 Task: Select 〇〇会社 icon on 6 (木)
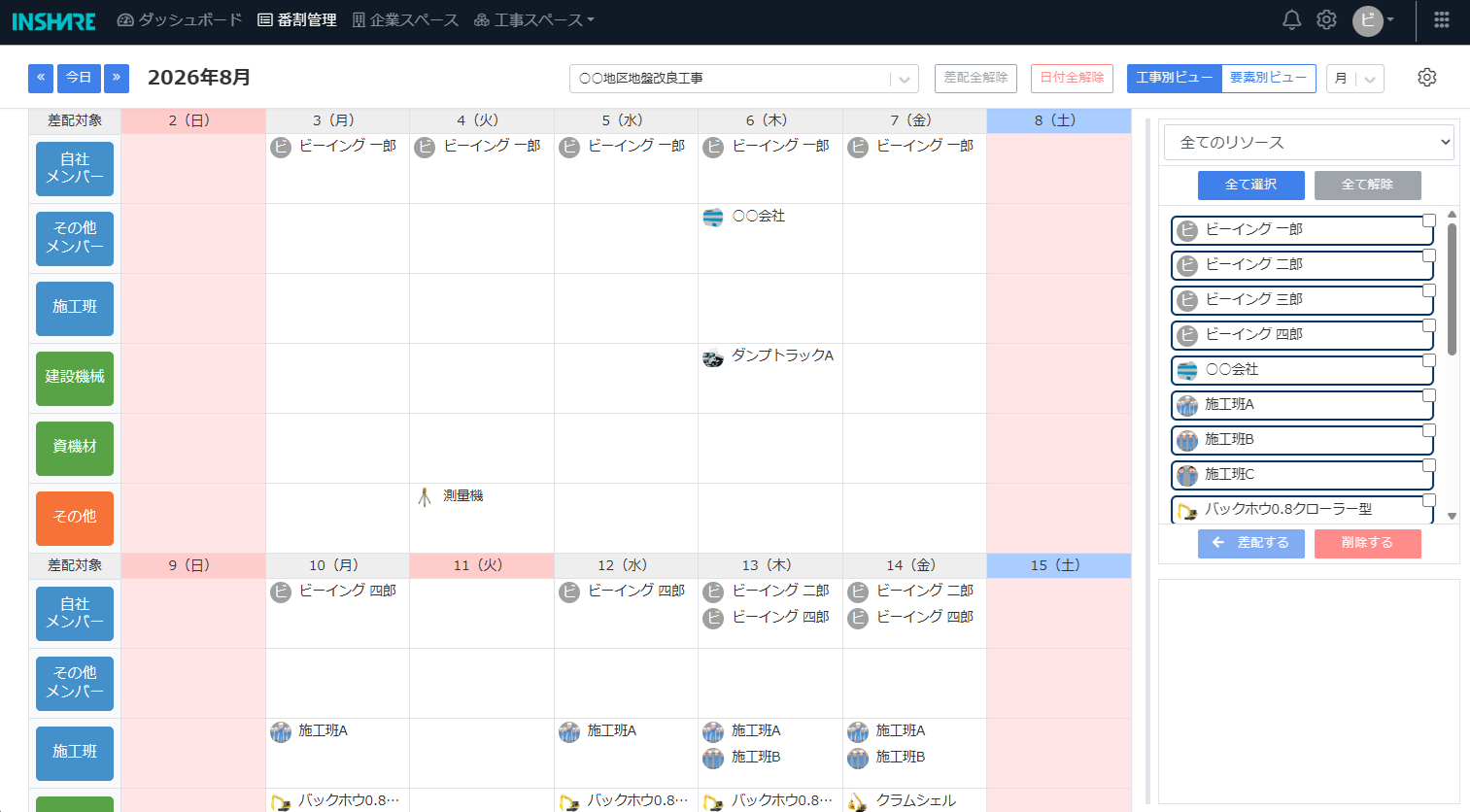[x=713, y=218]
